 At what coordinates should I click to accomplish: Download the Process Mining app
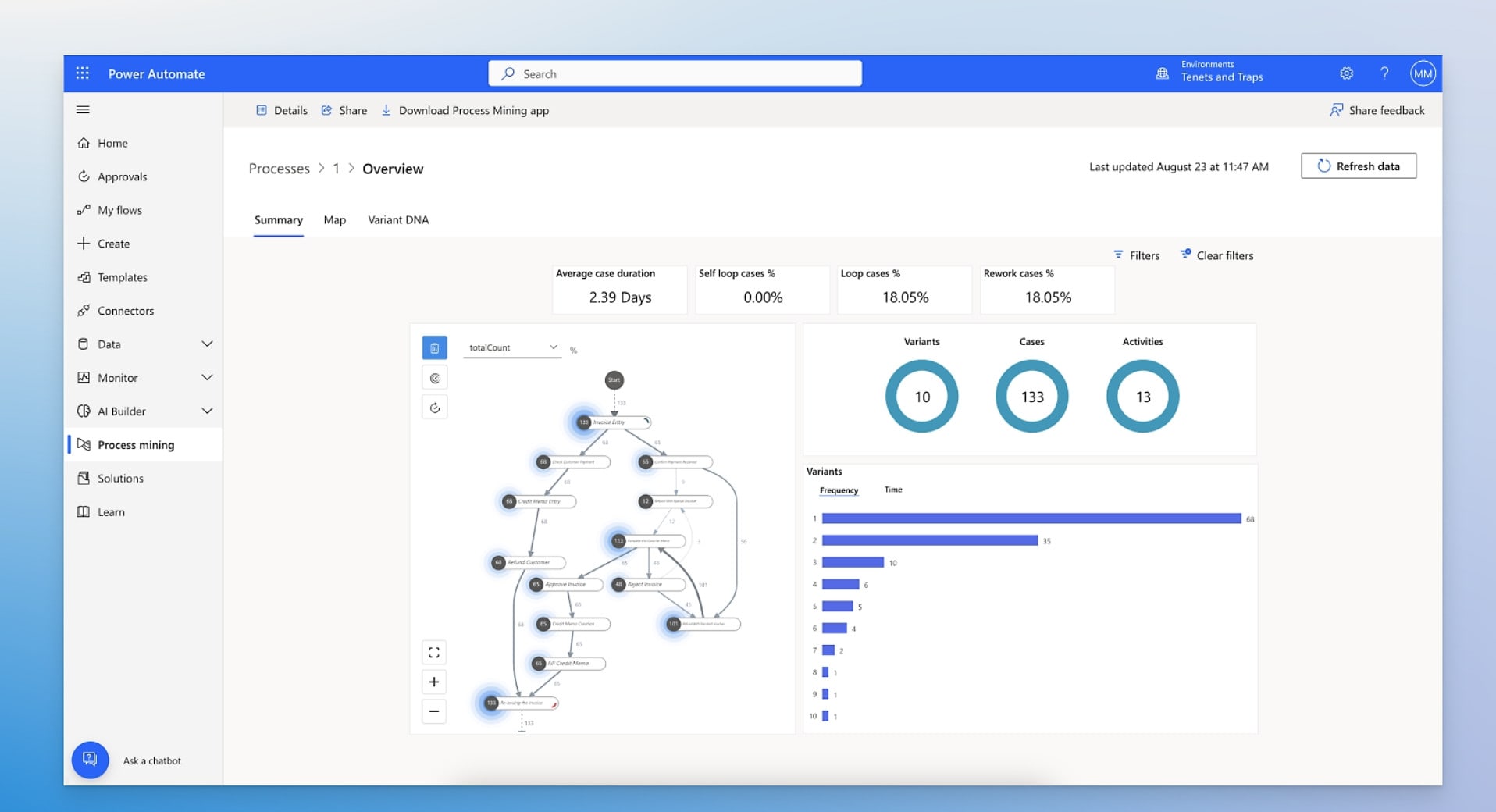(x=465, y=110)
